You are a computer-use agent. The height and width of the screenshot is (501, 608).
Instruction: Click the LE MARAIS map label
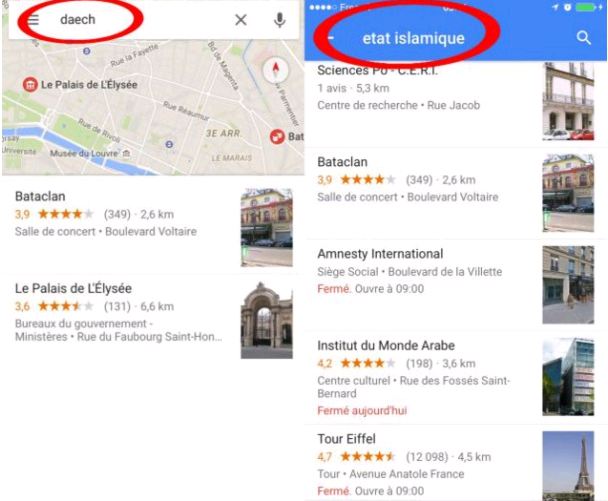tap(232, 158)
